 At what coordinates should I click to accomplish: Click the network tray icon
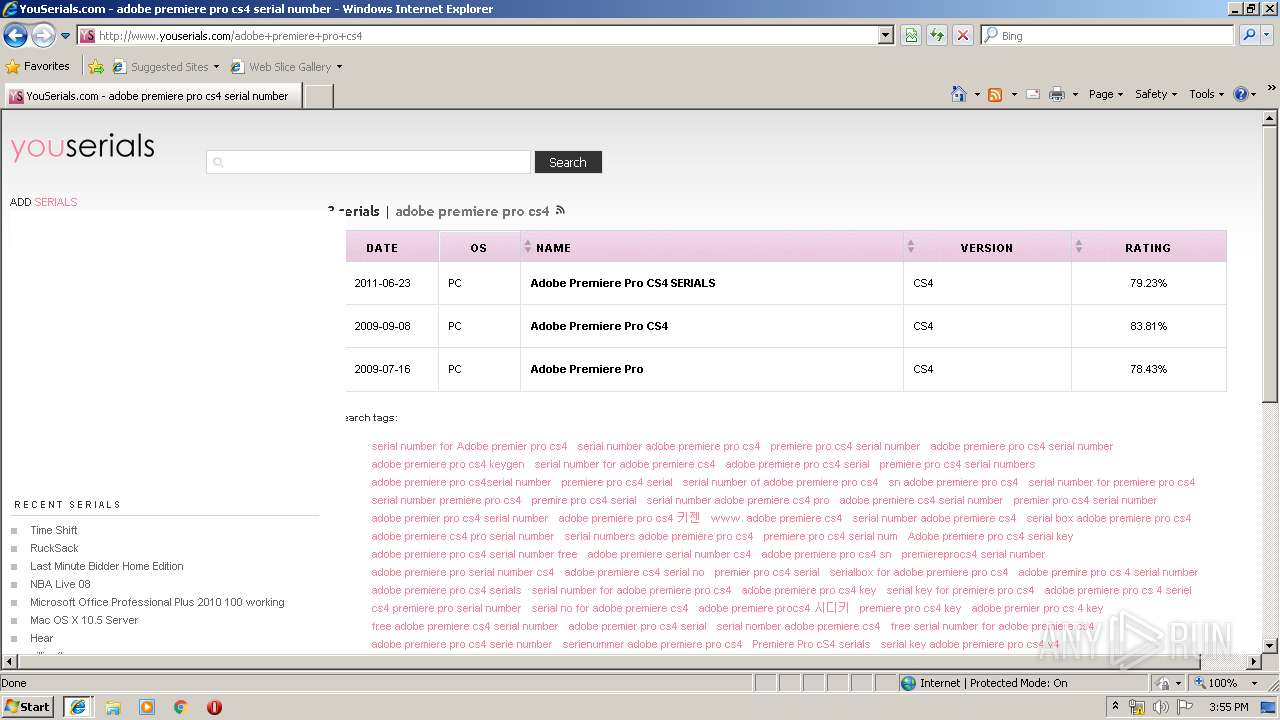[x=1137, y=707]
